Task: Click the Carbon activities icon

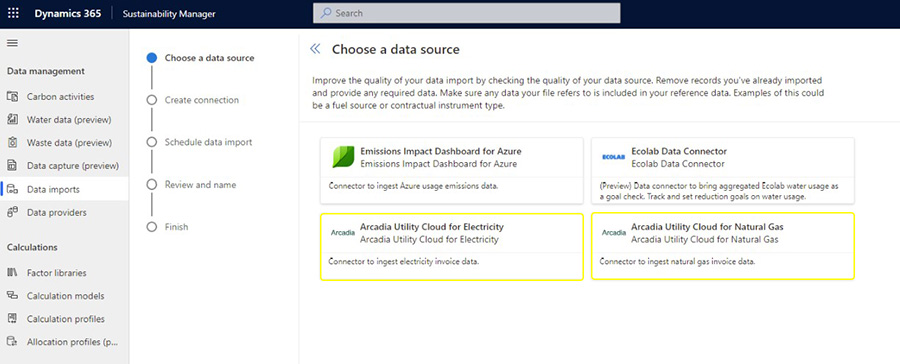Action: click(13, 96)
